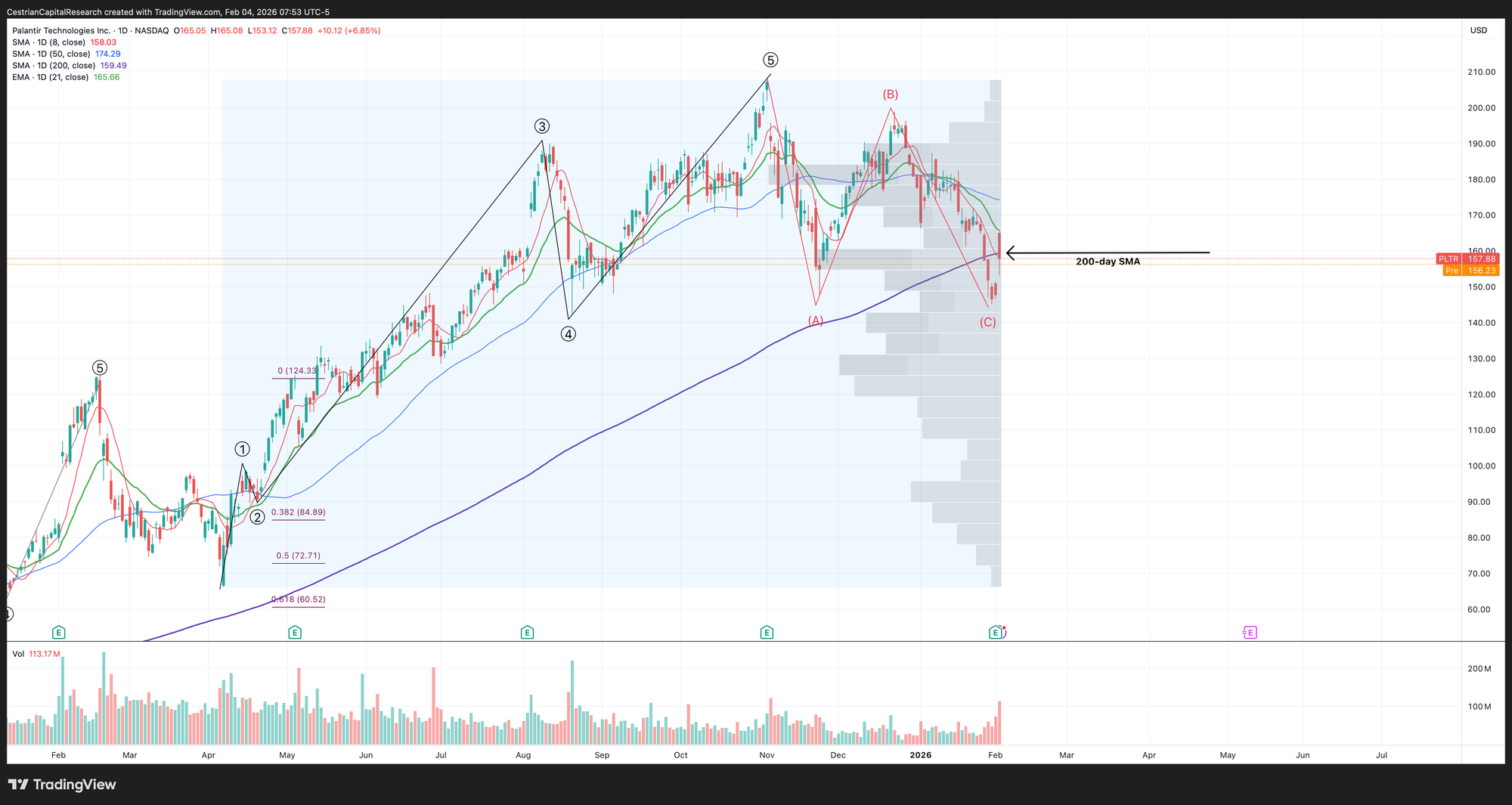The height and width of the screenshot is (805, 1512).
Task: Select the 200-day SMA text annotation
Action: tap(1108, 262)
